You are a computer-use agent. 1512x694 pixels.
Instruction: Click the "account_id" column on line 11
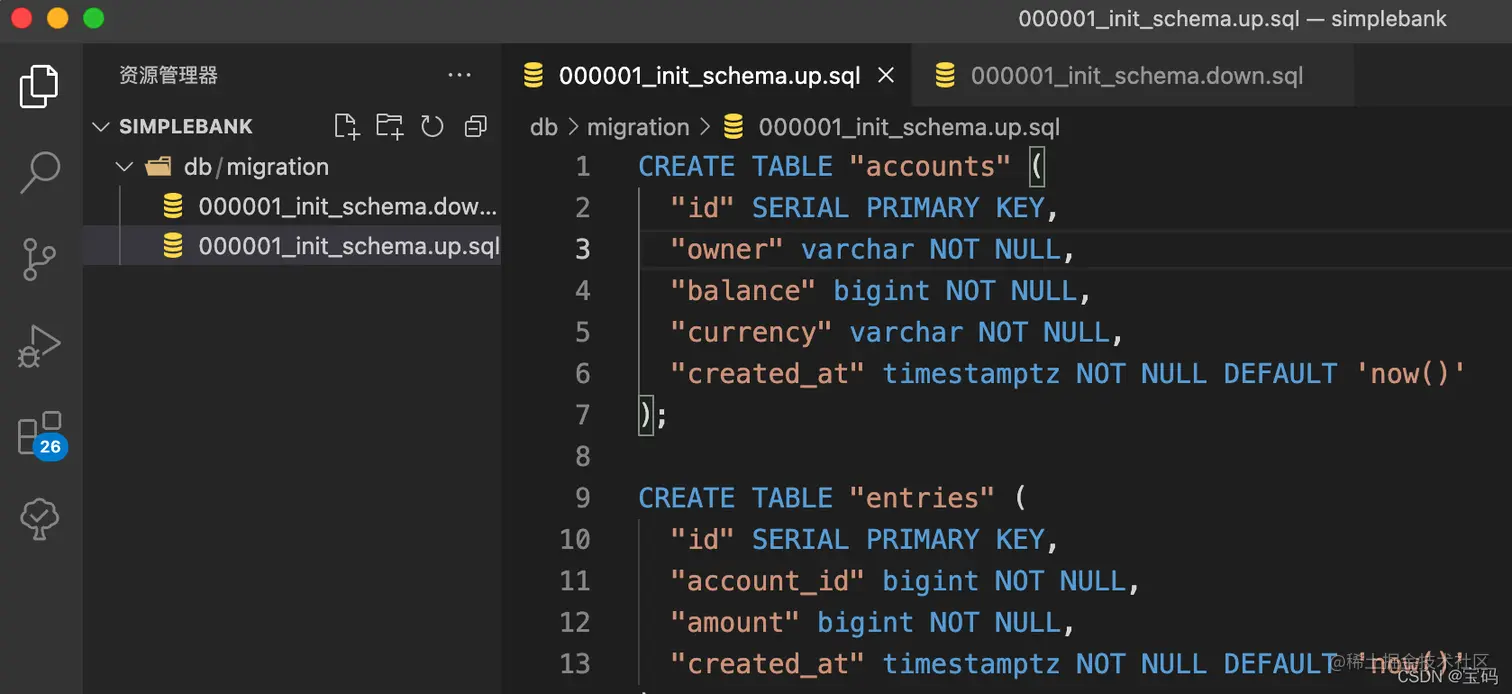point(768,581)
